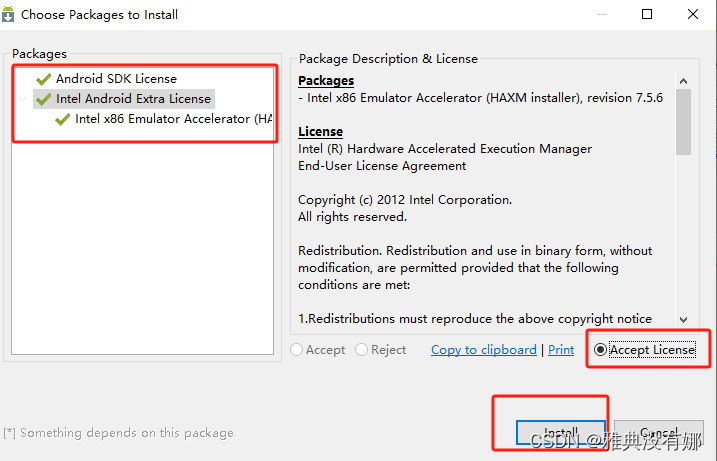Click the HAXM installer revision 7.5.6 line

(481, 98)
